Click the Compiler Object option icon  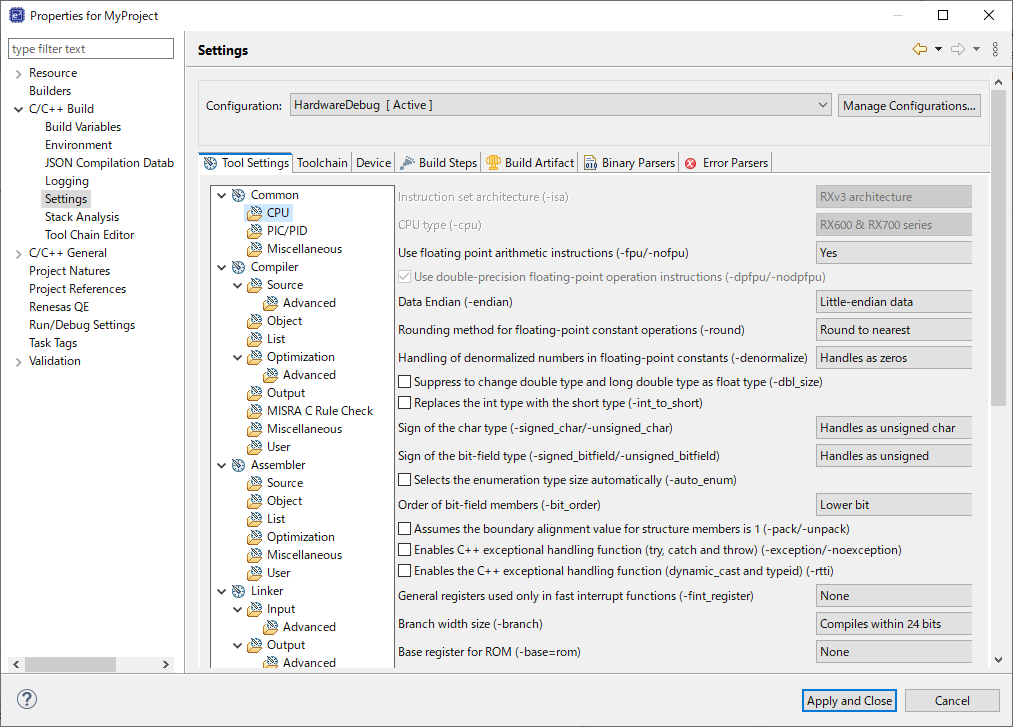click(255, 321)
